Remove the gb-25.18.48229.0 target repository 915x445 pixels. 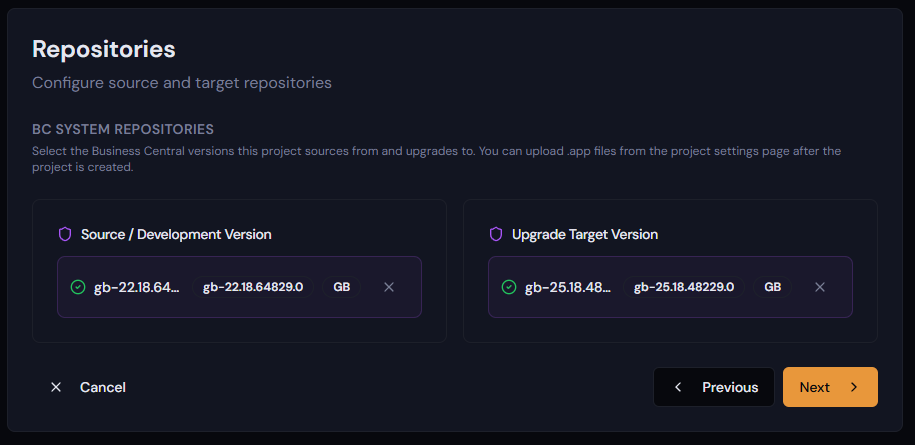(820, 287)
